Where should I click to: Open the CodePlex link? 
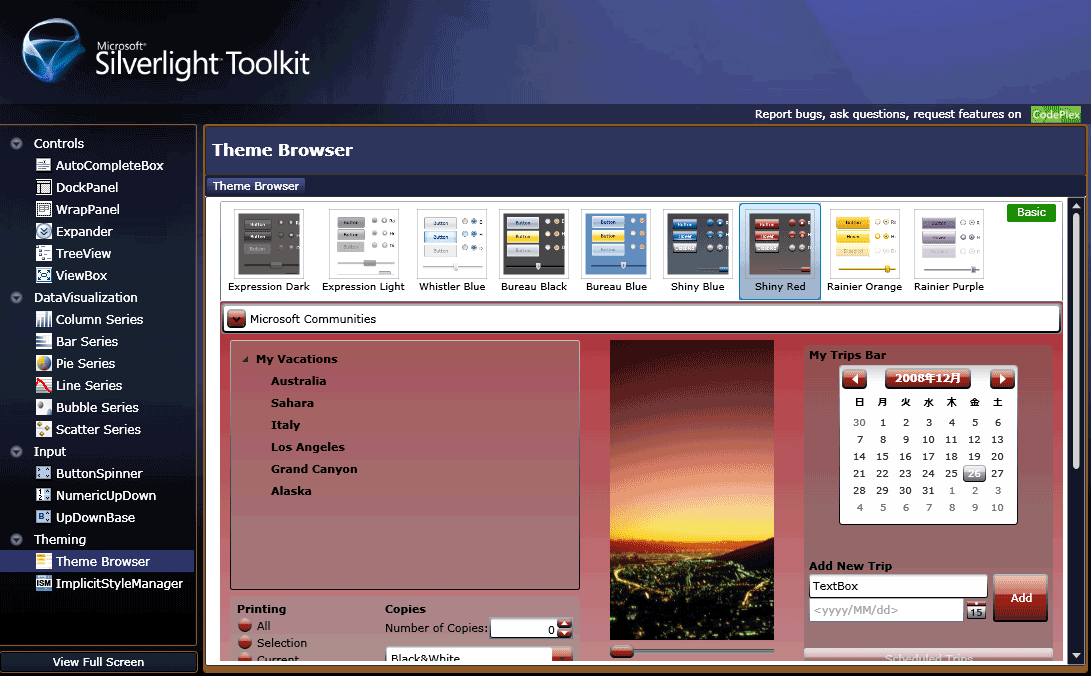tap(1056, 115)
